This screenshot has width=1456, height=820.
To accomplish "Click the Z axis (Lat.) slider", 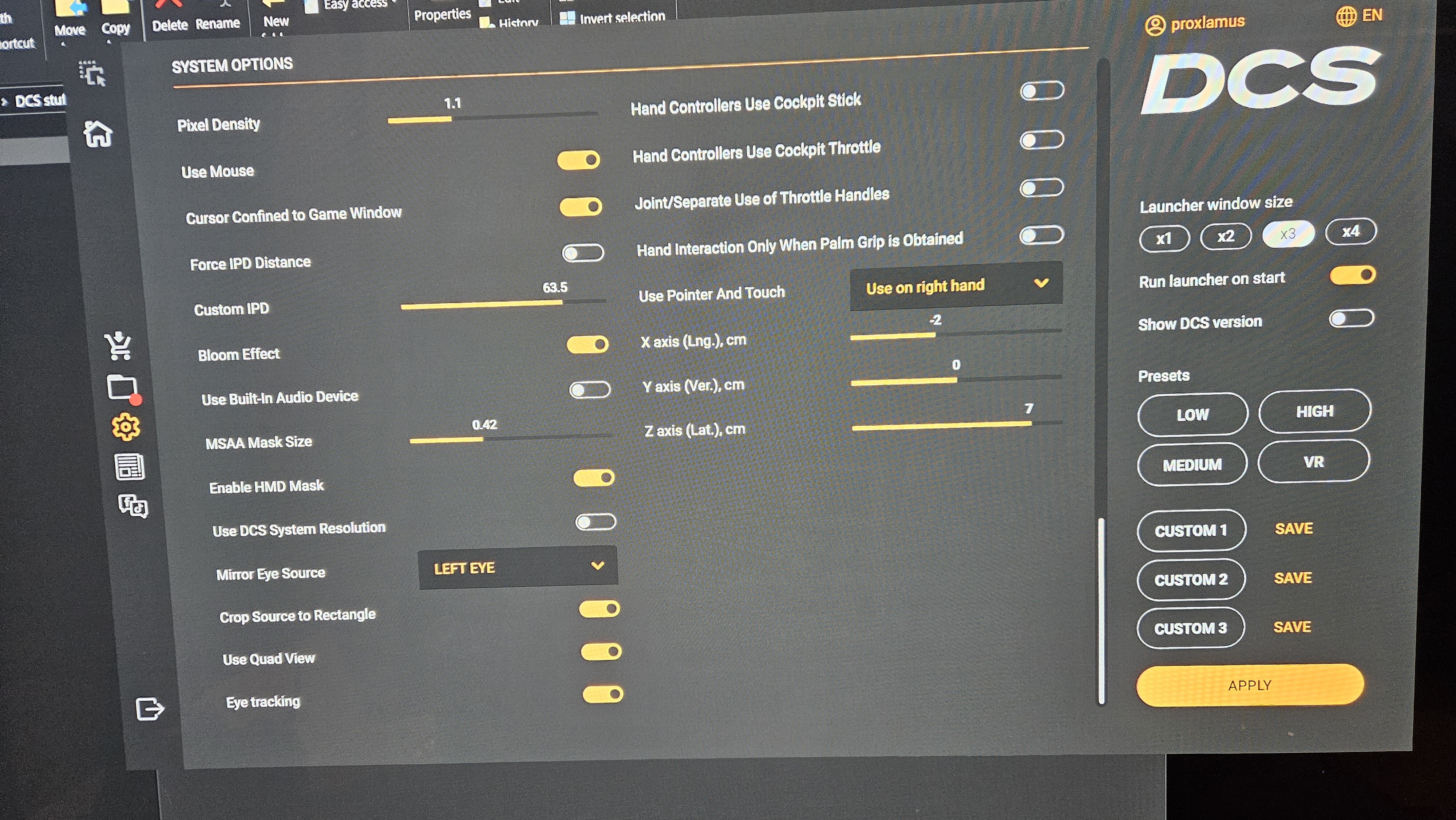I will (x=957, y=425).
